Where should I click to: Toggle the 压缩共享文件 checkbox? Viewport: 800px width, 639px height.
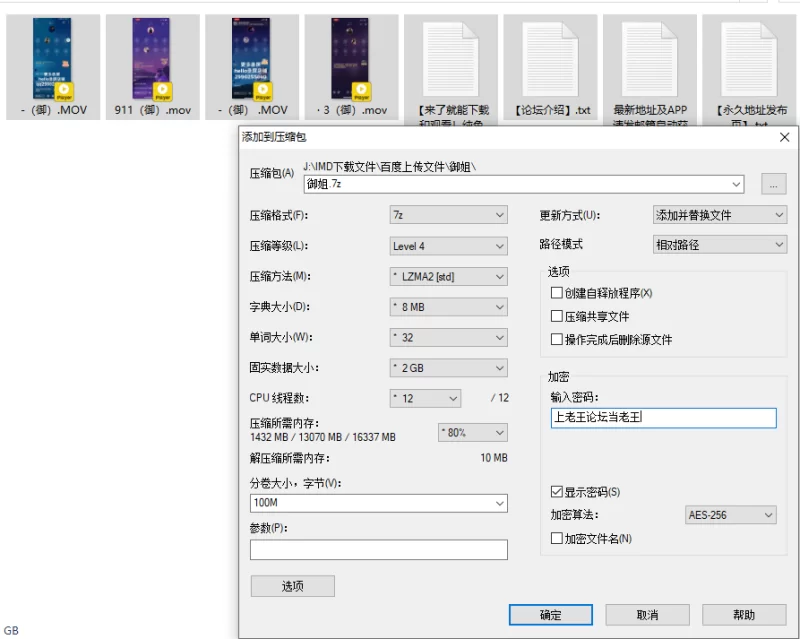tap(557, 316)
